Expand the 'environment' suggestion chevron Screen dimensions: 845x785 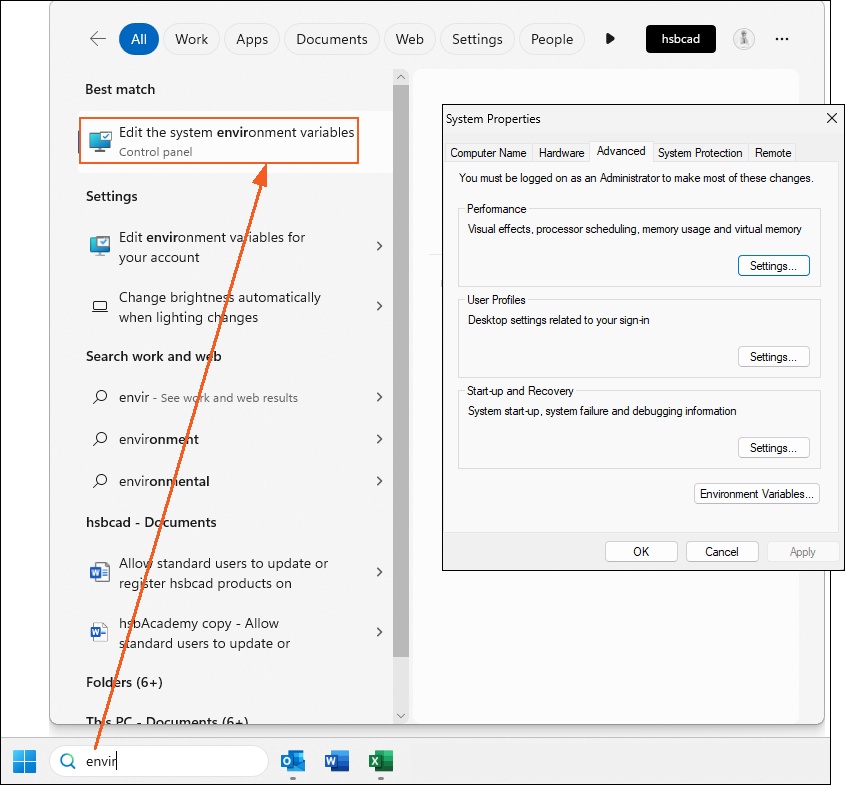pyautogui.click(x=379, y=439)
